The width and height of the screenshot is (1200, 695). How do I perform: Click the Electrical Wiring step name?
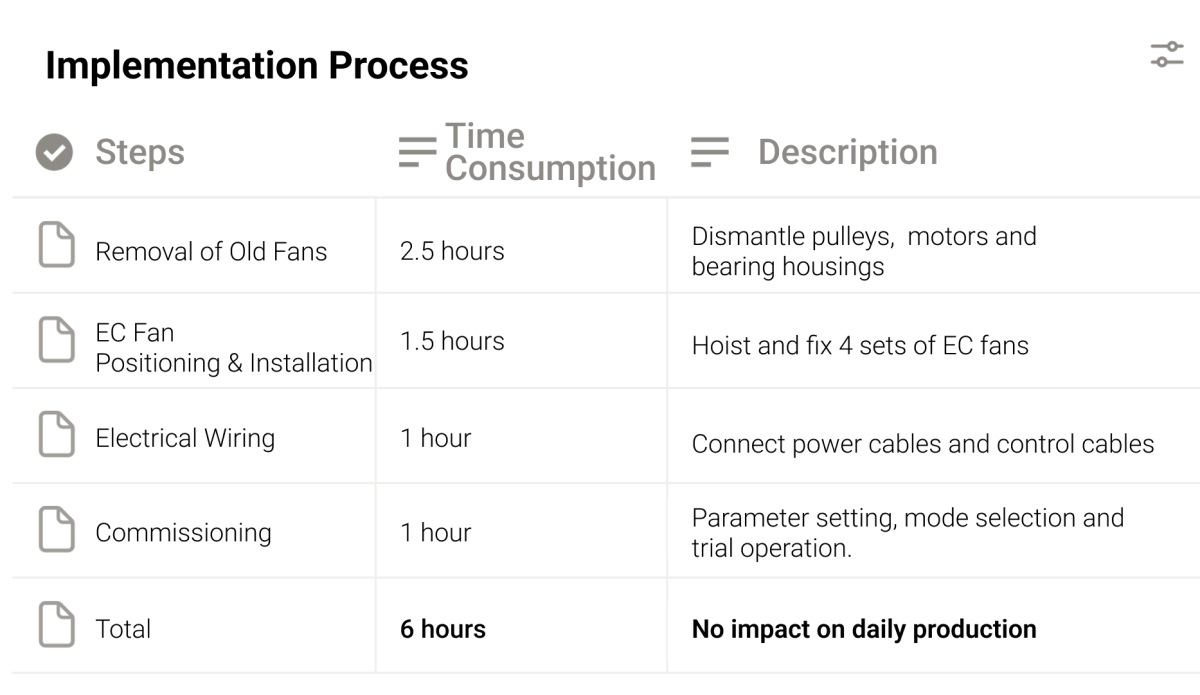tap(185, 438)
